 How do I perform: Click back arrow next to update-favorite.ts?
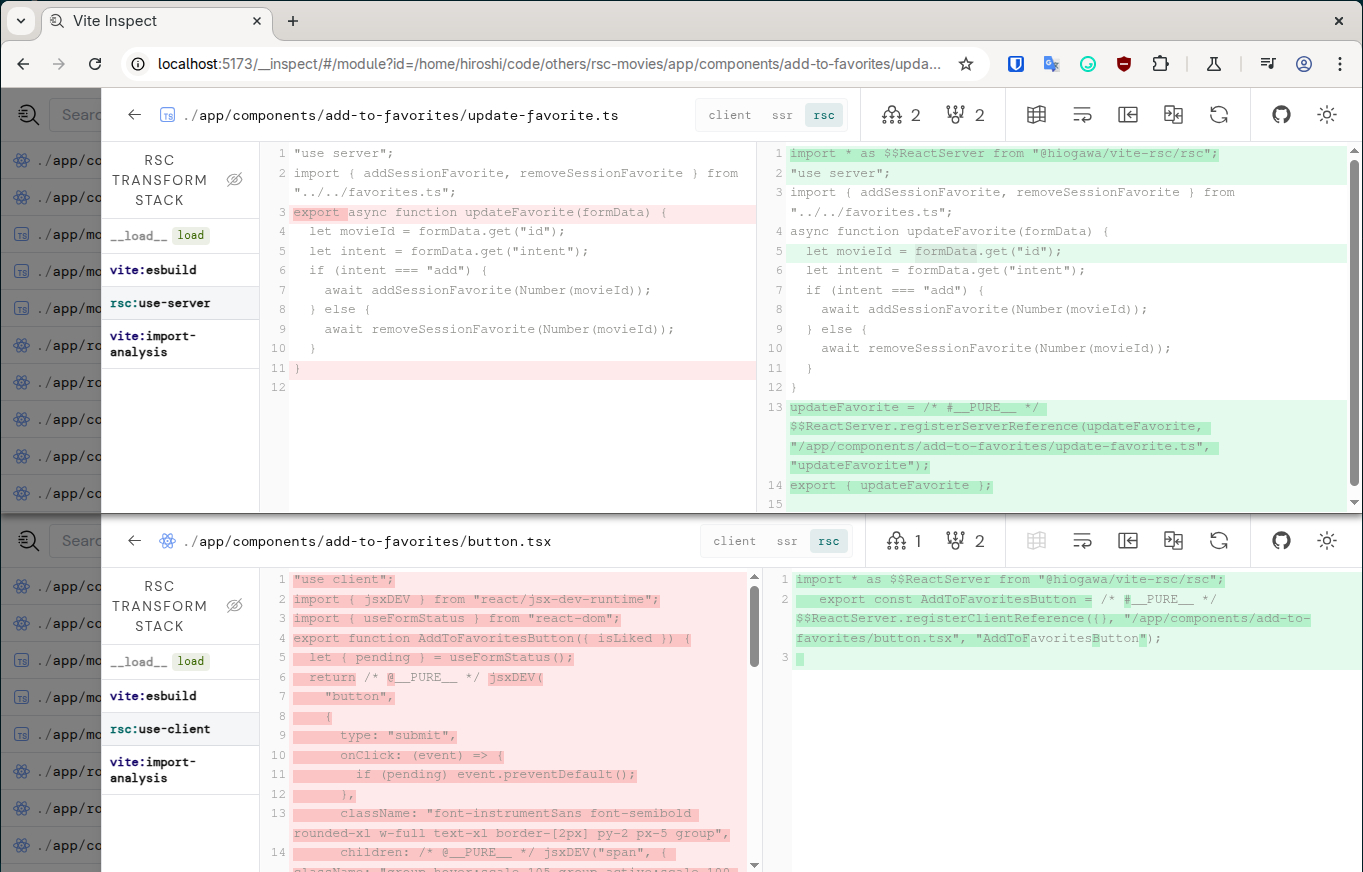pyautogui.click(x=135, y=115)
